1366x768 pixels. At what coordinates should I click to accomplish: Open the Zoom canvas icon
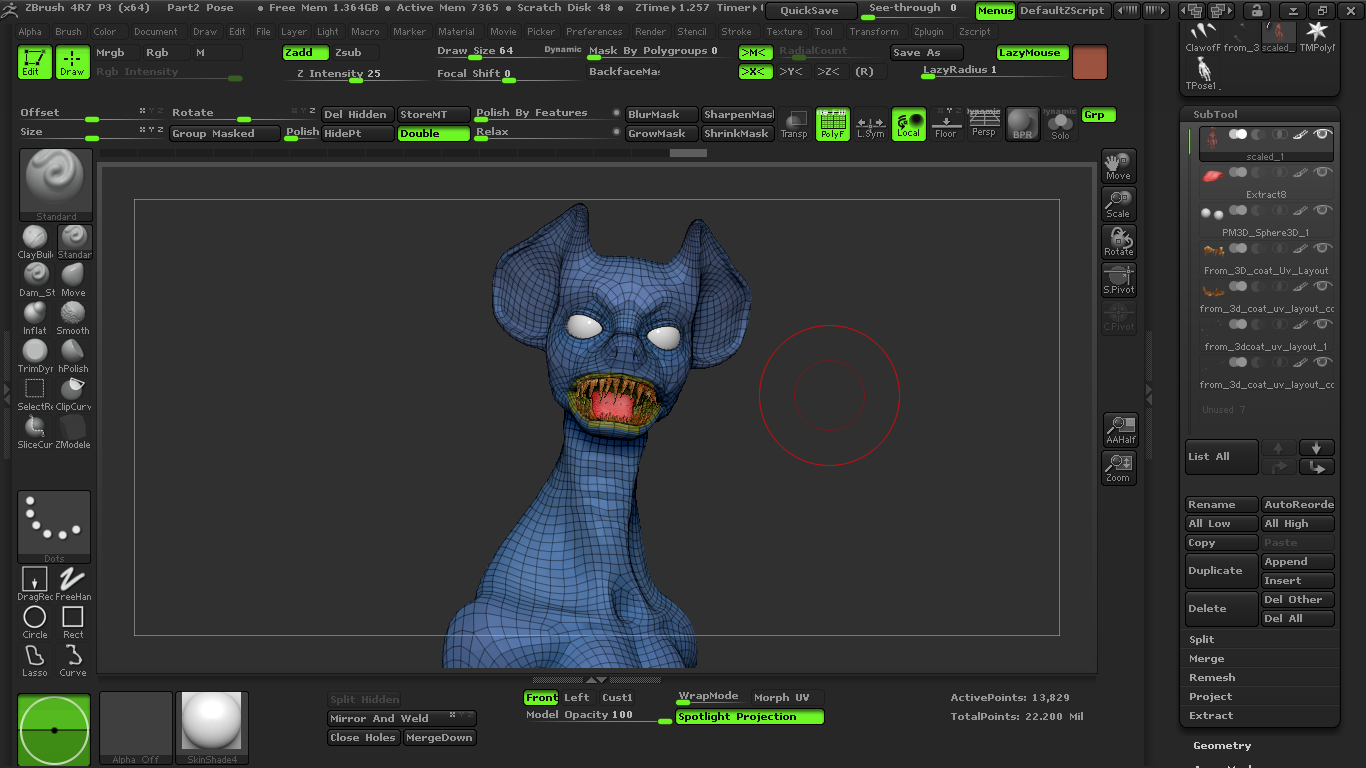tap(1118, 468)
